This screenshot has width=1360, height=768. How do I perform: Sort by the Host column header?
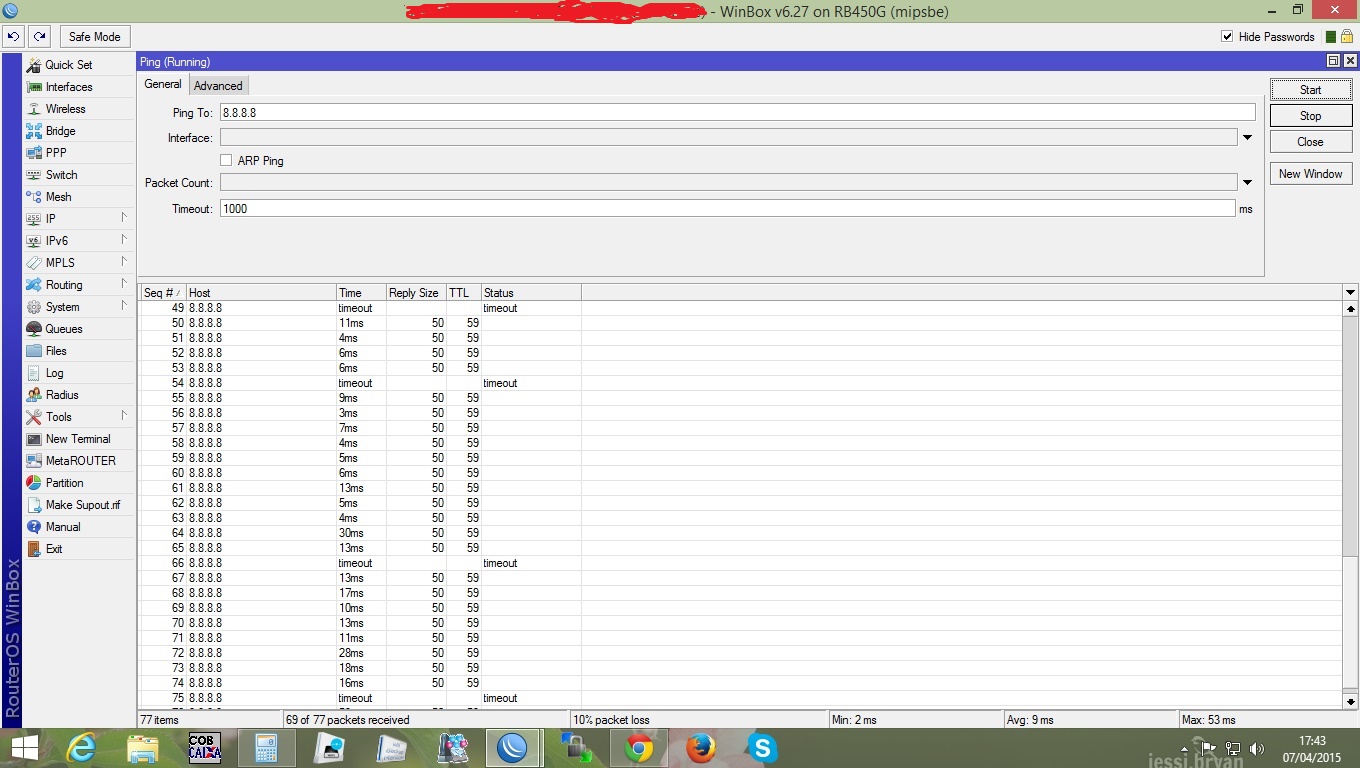tap(261, 293)
